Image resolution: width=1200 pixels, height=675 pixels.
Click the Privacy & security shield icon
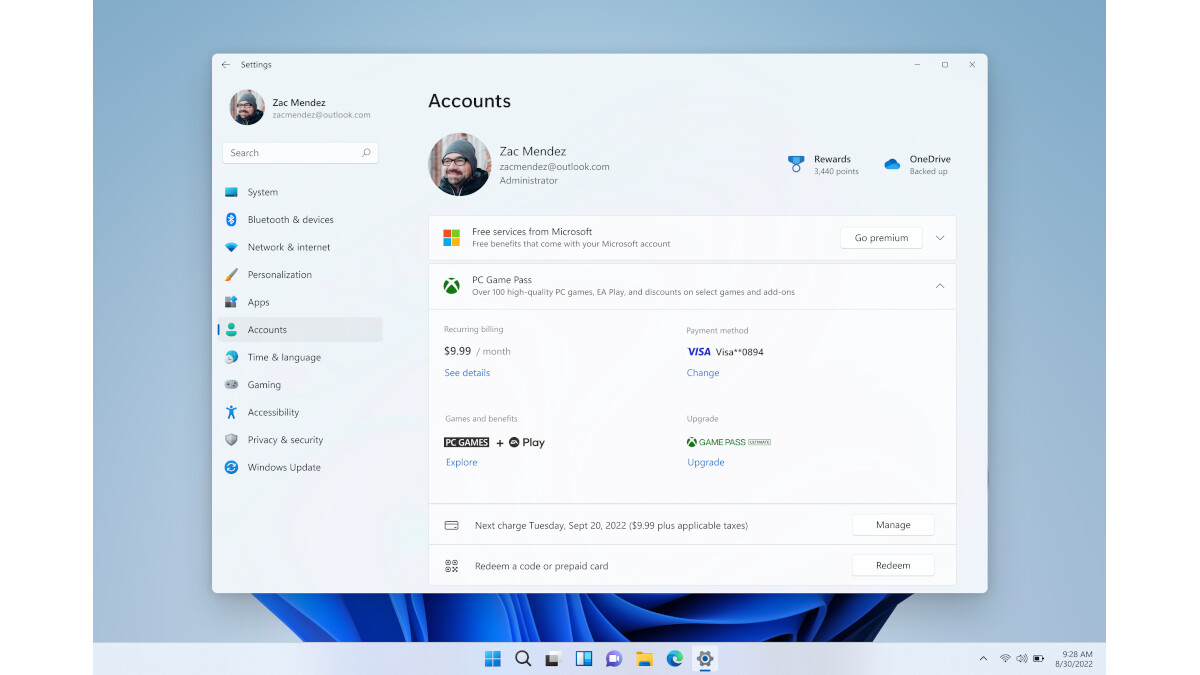click(x=233, y=439)
